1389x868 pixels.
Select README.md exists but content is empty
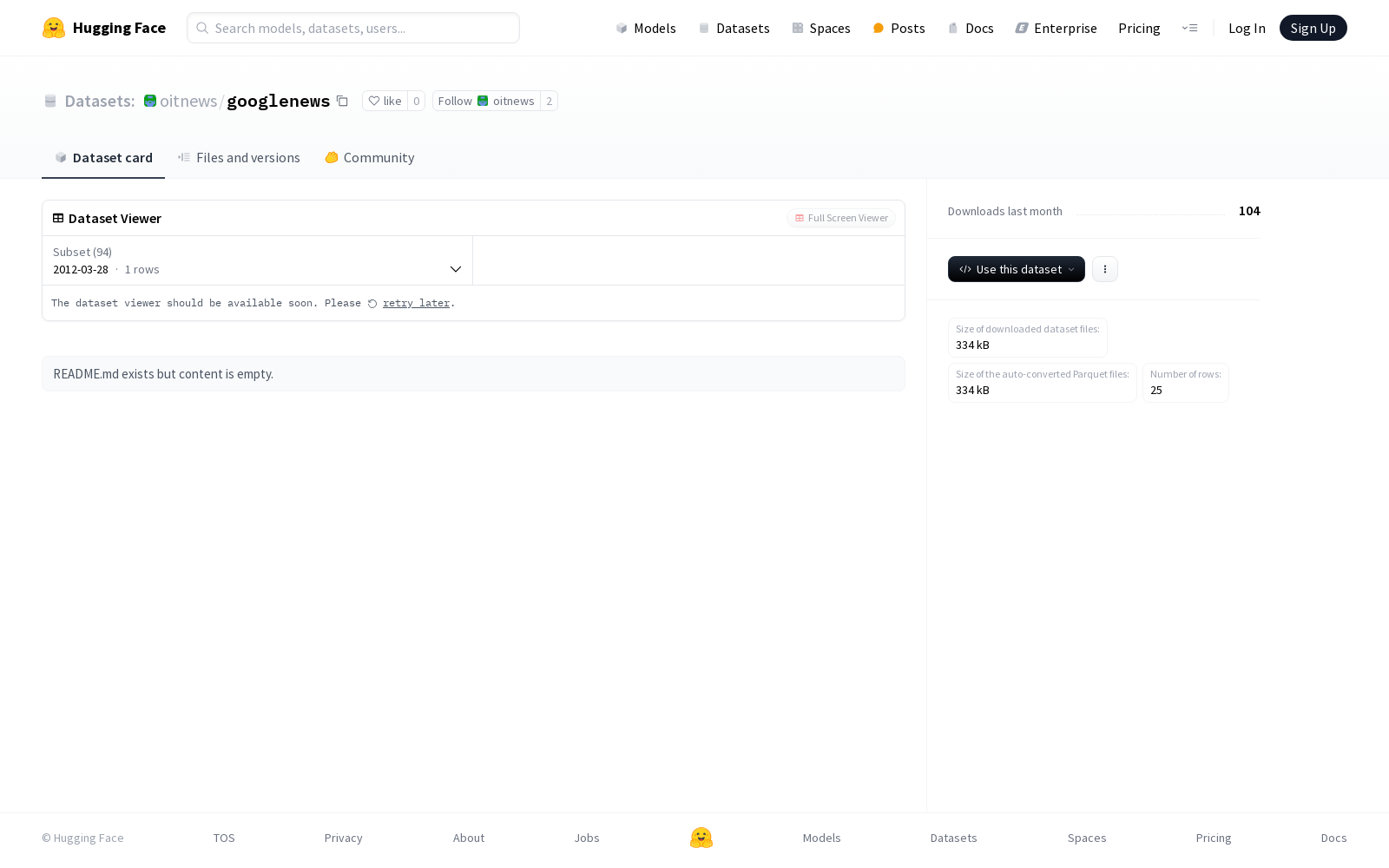(x=163, y=374)
